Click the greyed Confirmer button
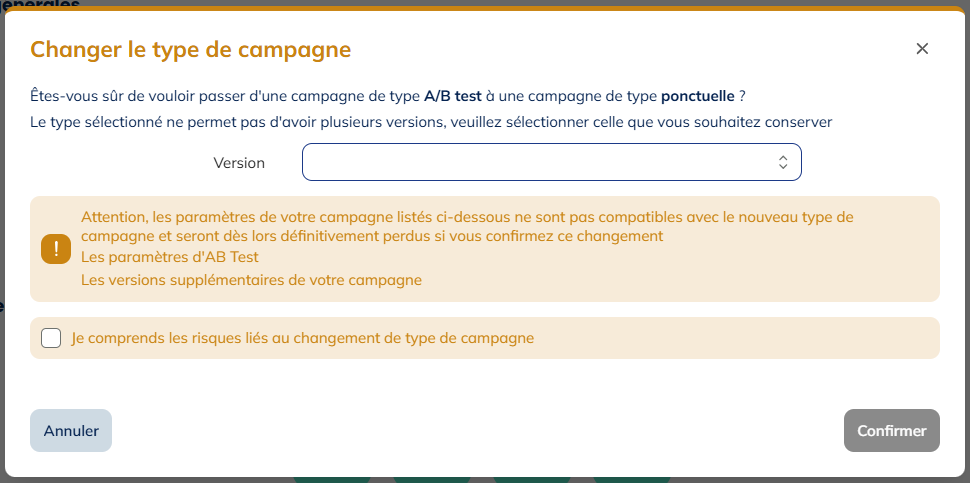 pos(891,430)
